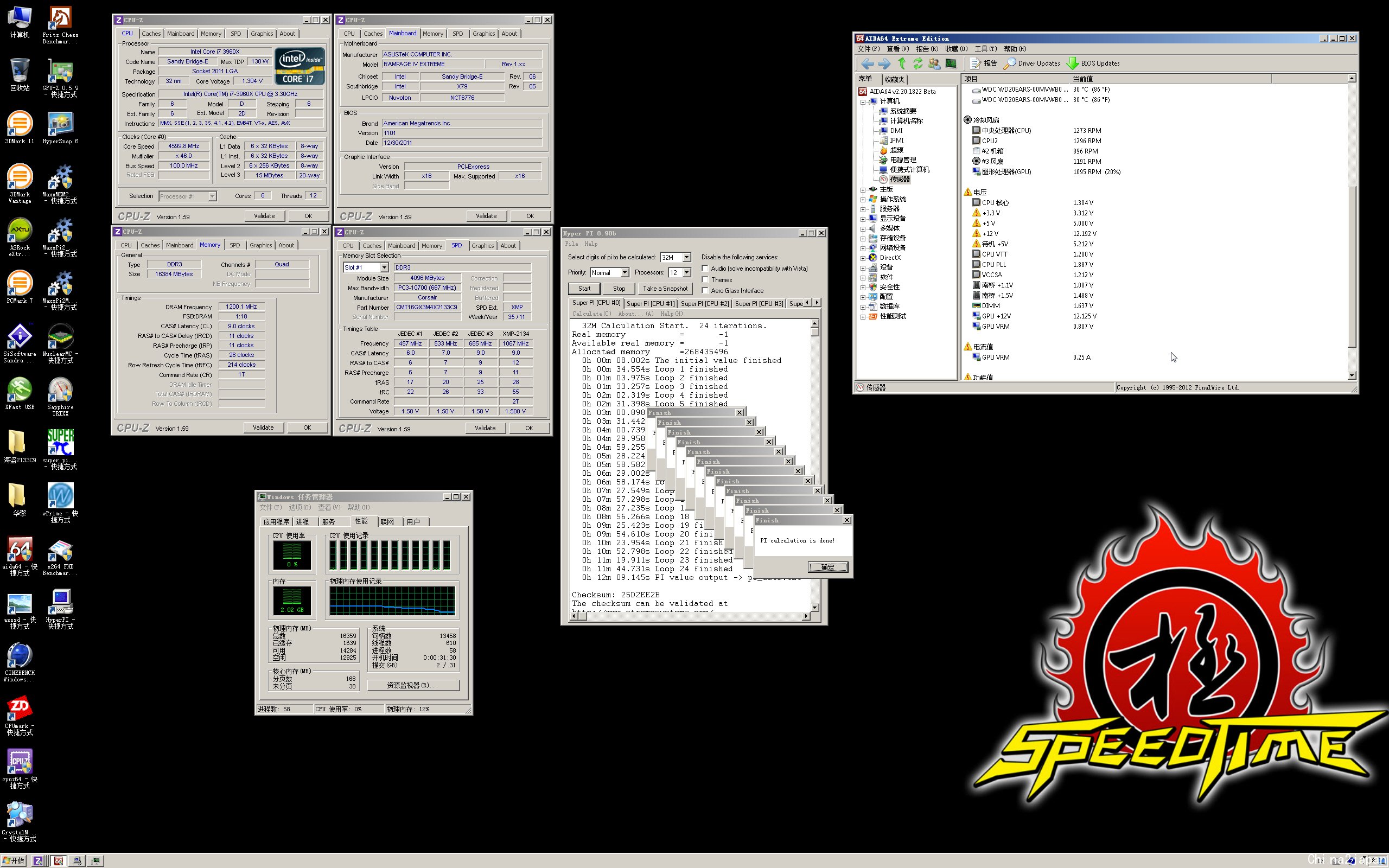Open the 3DMark 11 desktop shortcut

[20, 127]
